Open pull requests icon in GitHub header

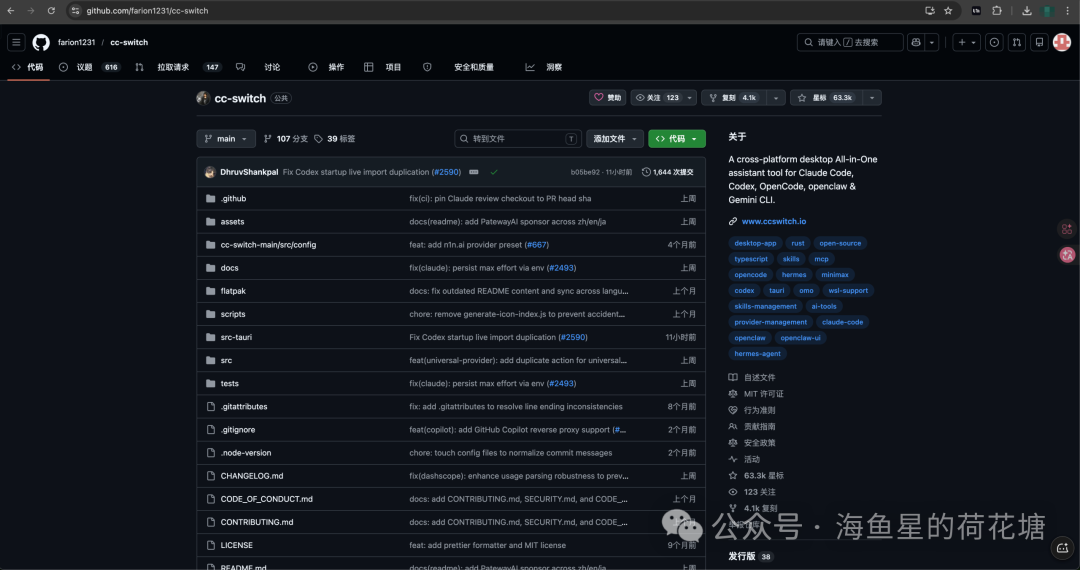click(x=1017, y=42)
